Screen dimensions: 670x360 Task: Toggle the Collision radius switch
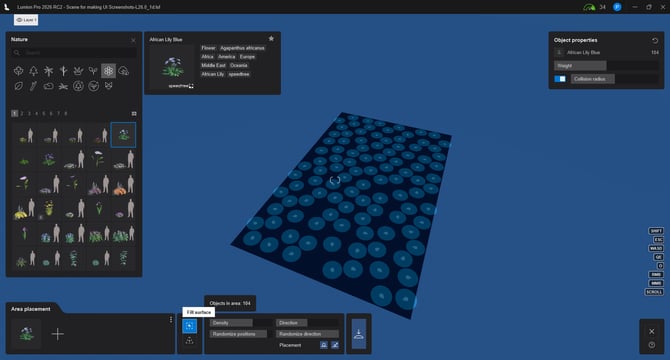coord(560,79)
